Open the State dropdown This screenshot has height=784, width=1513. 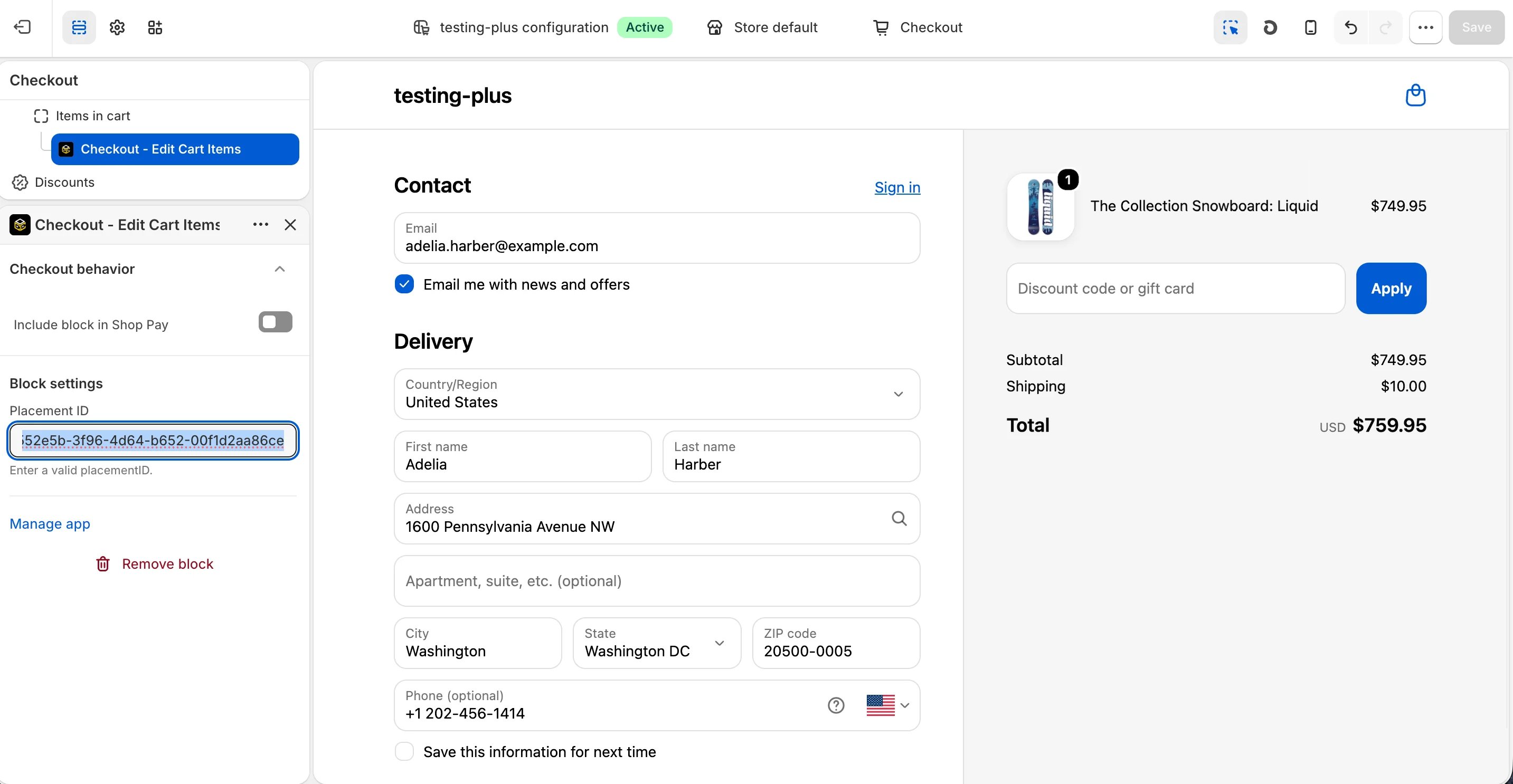(657, 643)
